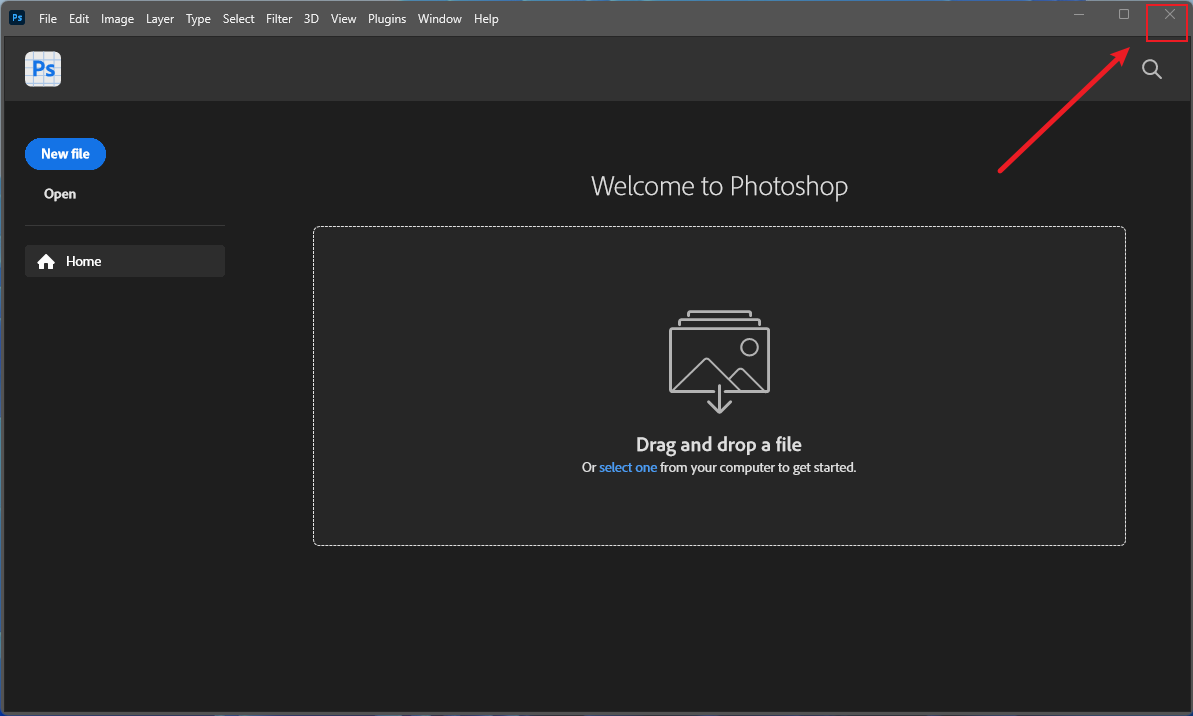Open the Edit menu
The width and height of the screenshot is (1193, 716).
(79, 19)
